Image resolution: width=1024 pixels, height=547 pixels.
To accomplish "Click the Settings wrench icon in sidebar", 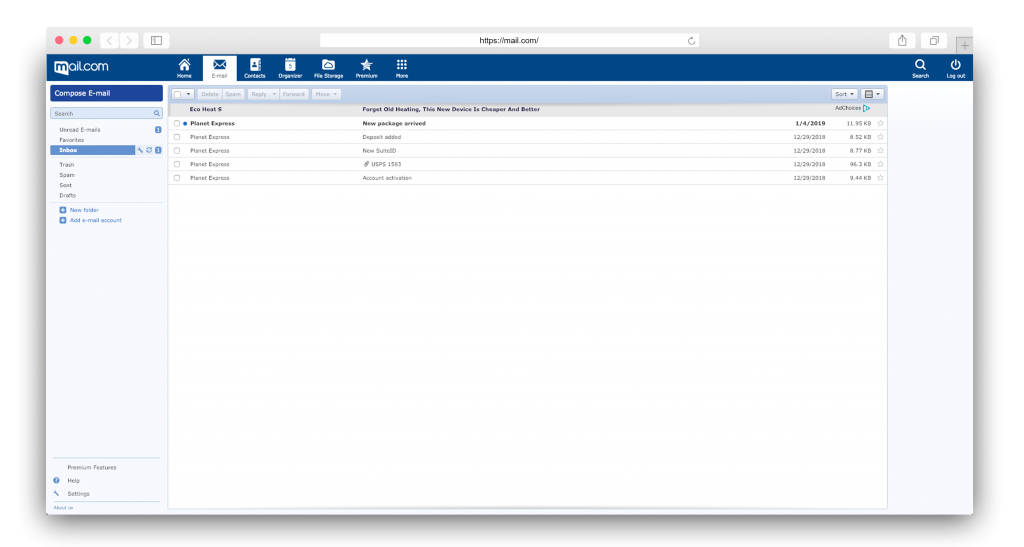I will (56, 493).
